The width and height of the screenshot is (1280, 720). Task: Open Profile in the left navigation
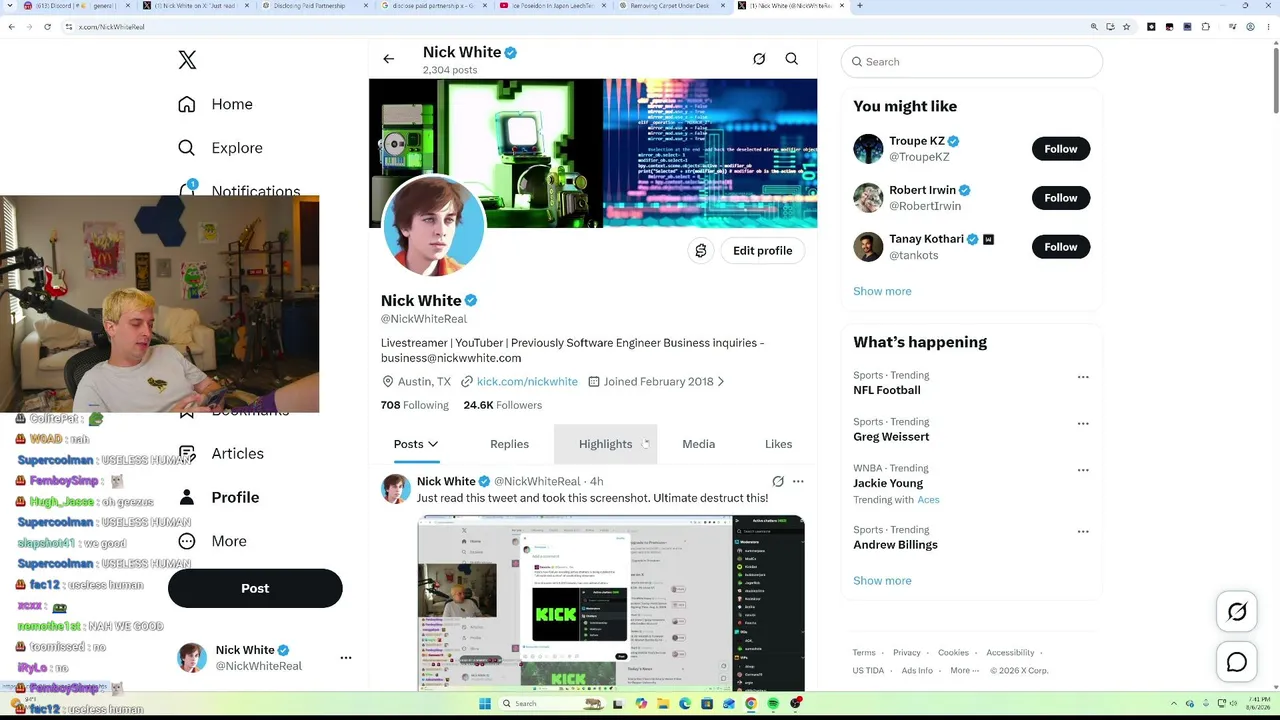coord(218,497)
